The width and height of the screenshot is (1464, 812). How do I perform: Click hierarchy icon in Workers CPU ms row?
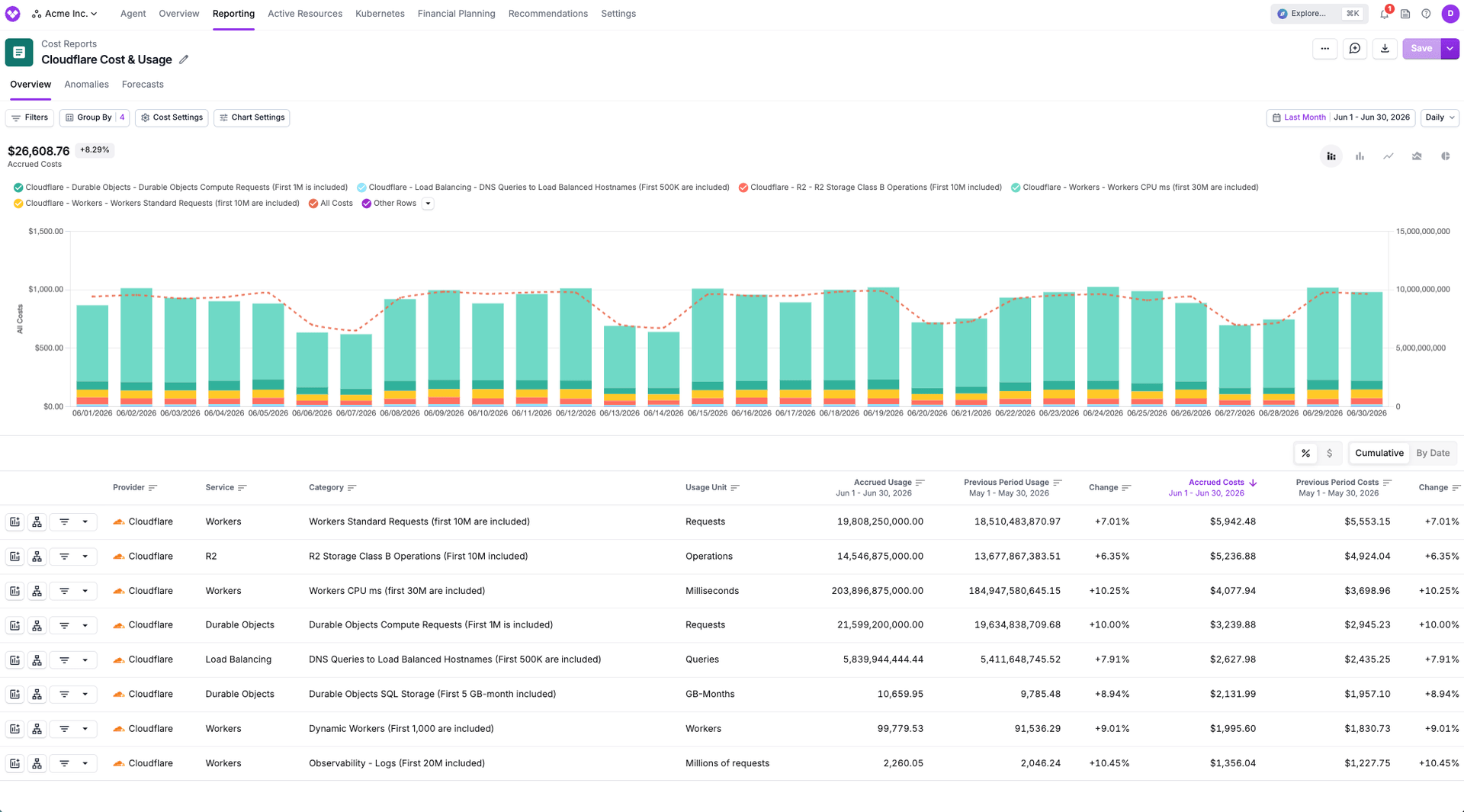point(37,591)
